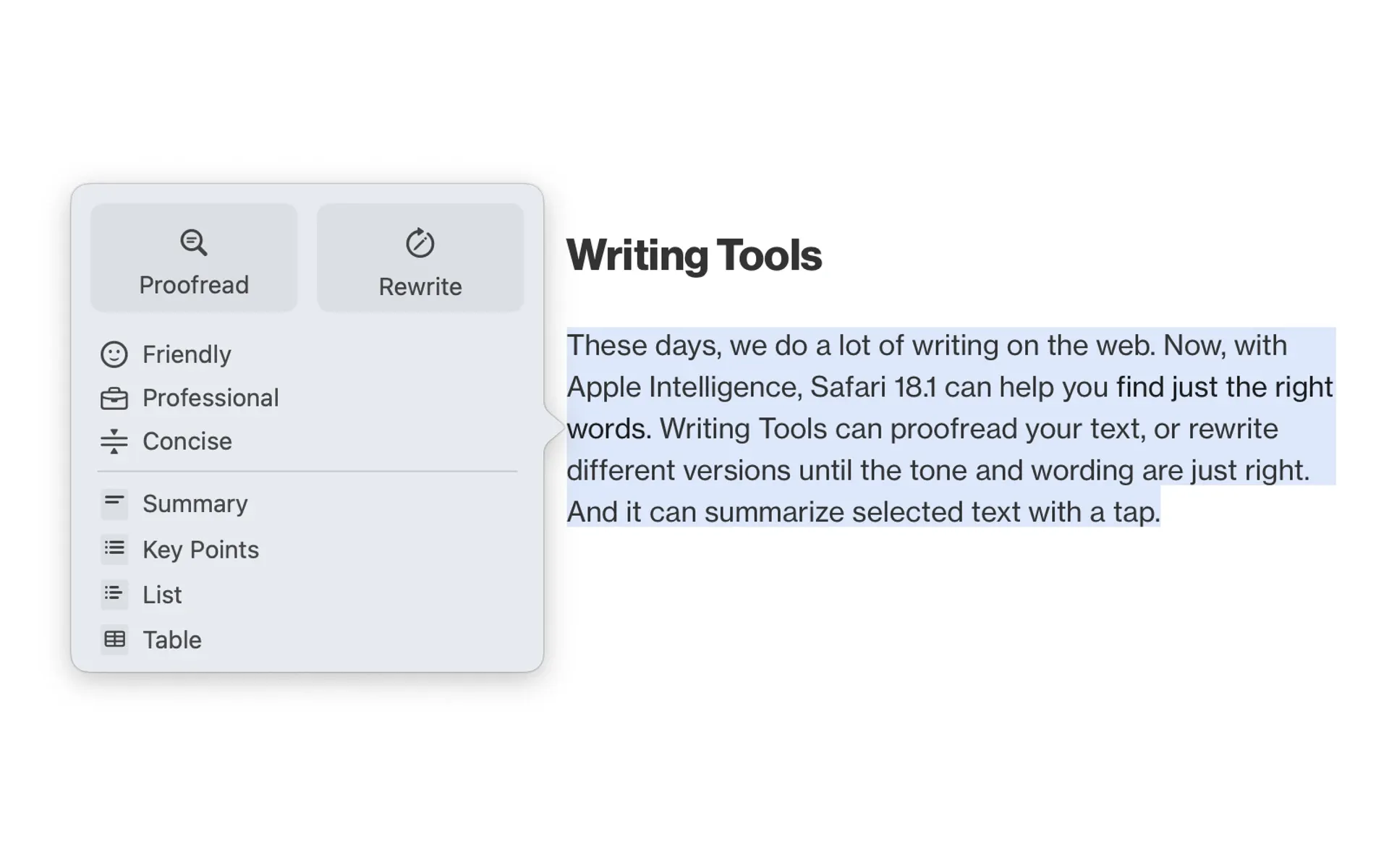Click the bulleted icon next to Key Points
The height and width of the screenshot is (868, 1389).
[x=114, y=548]
